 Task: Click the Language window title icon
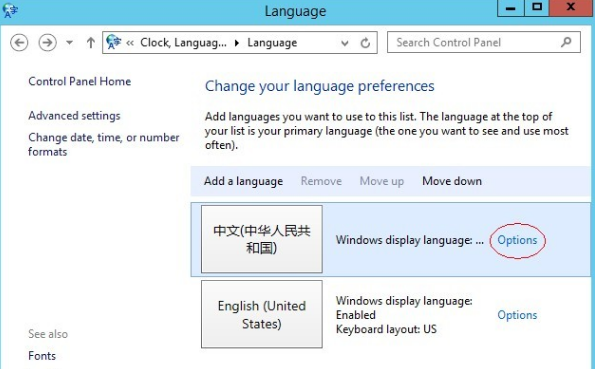tap(10, 11)
